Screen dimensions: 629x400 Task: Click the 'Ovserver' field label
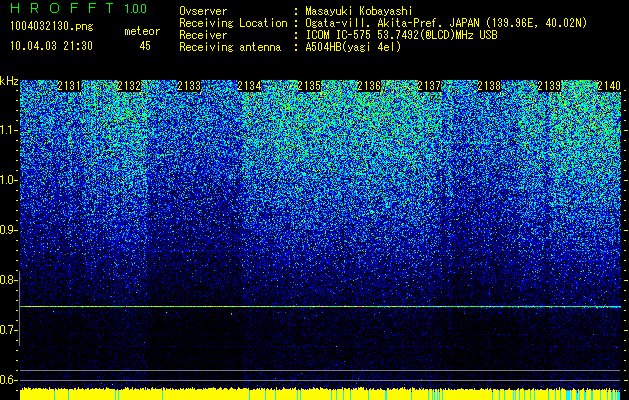pyautogui.click(x=203, y=11)
